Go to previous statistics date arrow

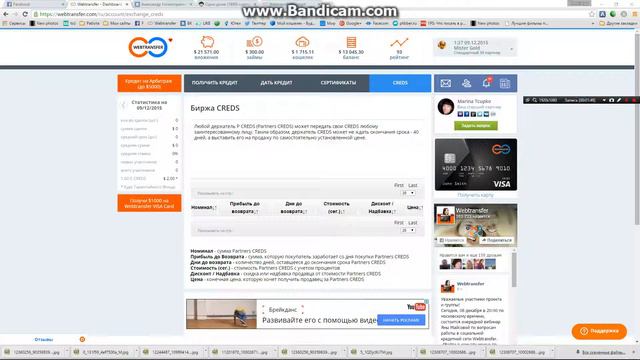click(123, 105)
